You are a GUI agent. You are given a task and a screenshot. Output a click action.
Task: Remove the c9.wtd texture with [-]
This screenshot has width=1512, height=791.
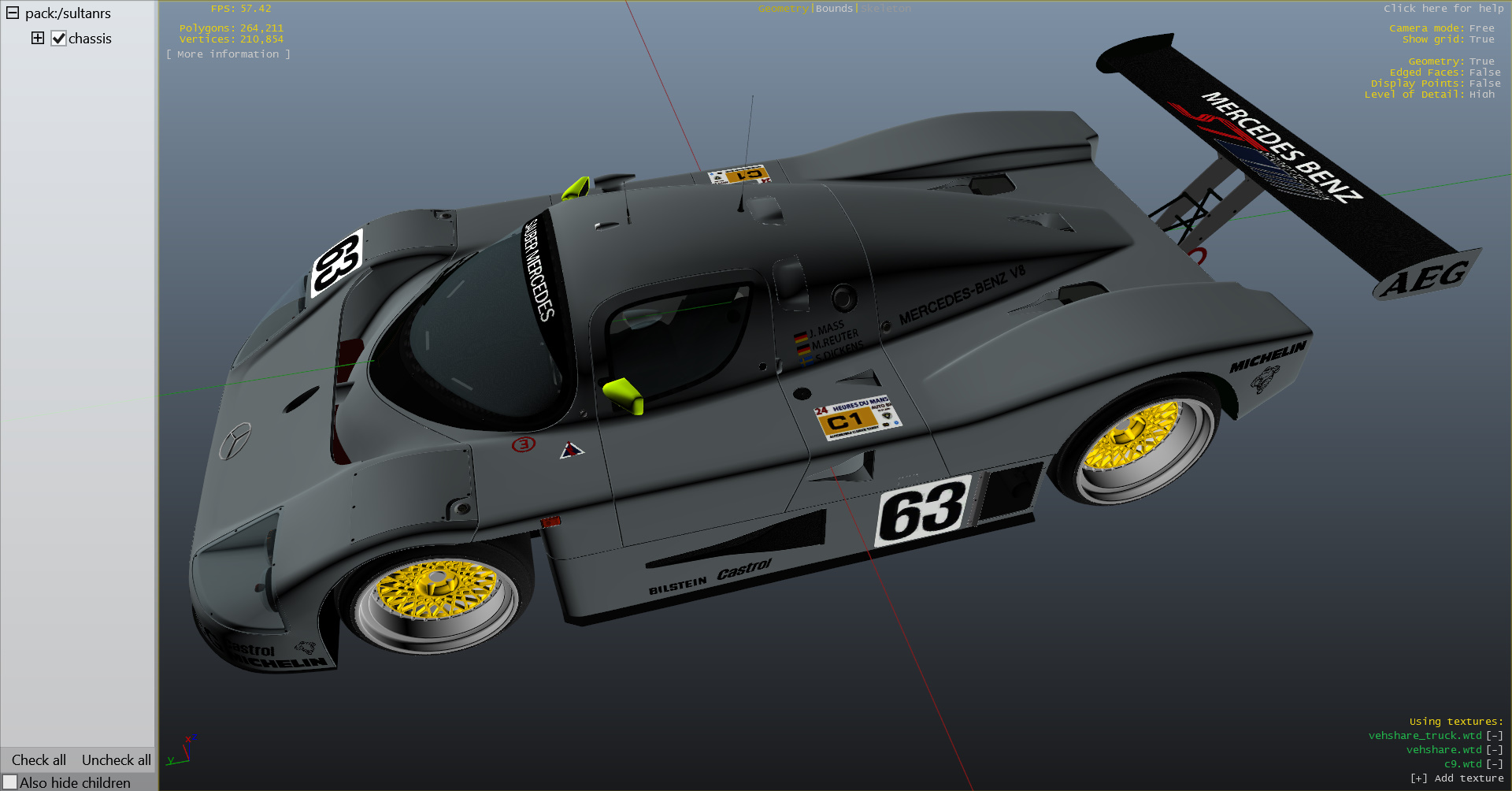[x=1494, y=764]
